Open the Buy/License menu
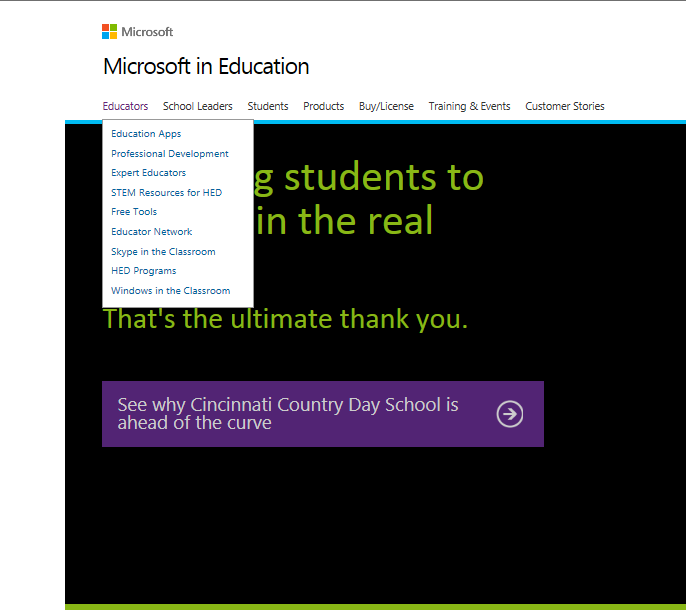Viewport: 686px width, 610px height. [386, 106]
